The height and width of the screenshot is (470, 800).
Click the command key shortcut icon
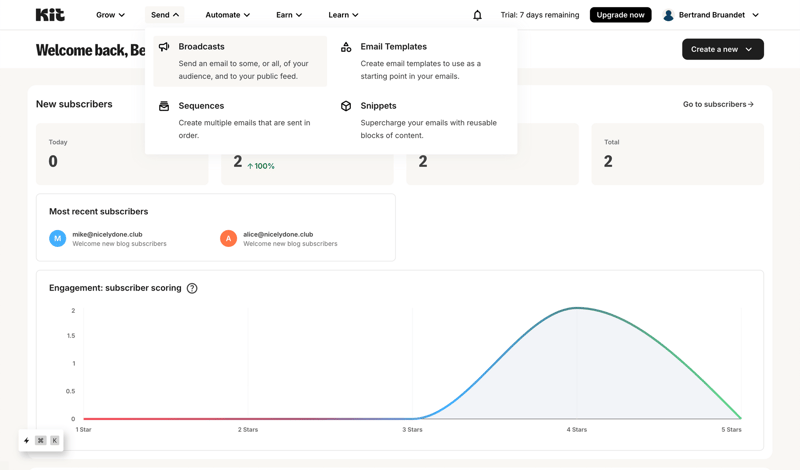(x=41, y=440)
